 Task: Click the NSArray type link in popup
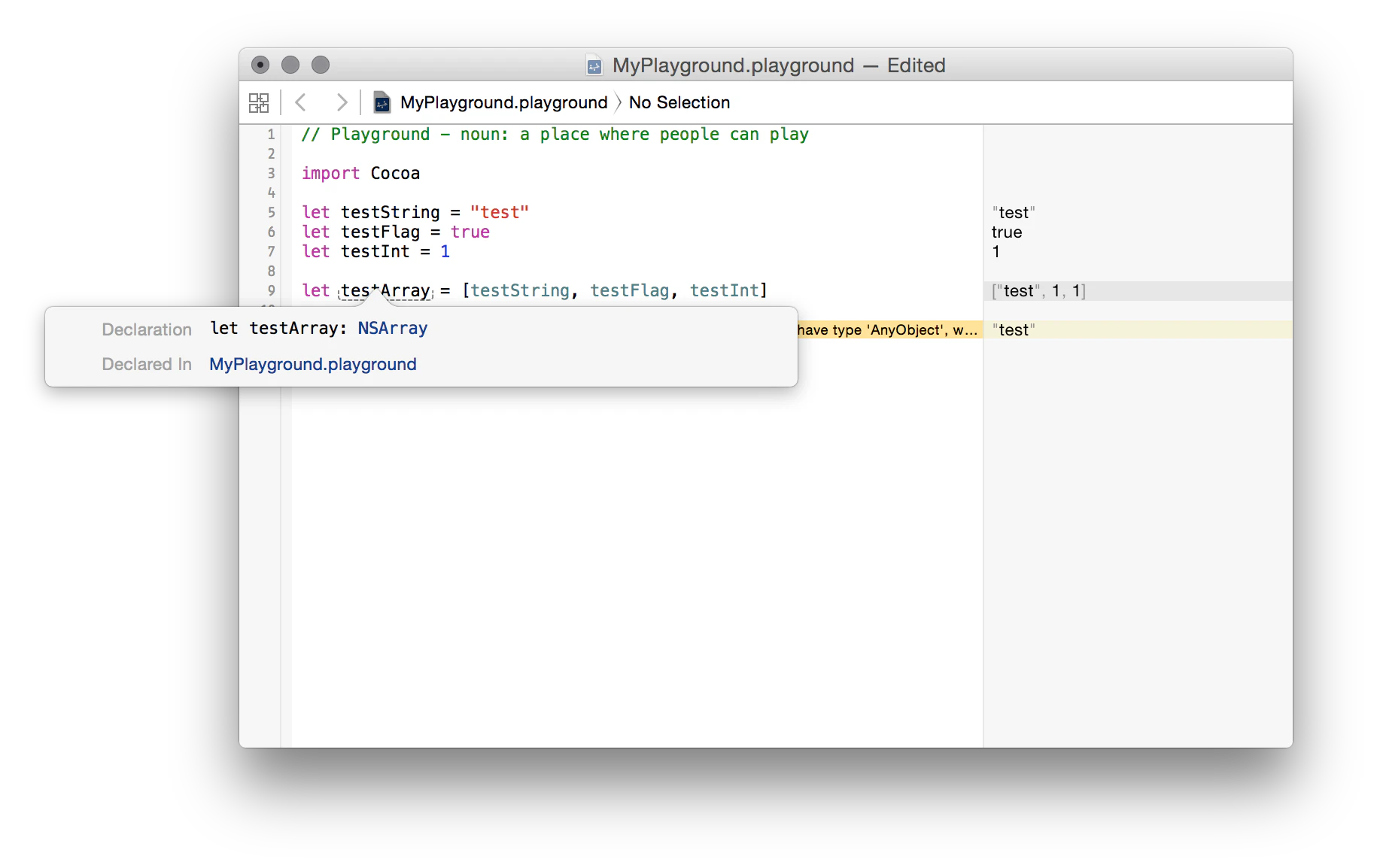click(393, 328)
